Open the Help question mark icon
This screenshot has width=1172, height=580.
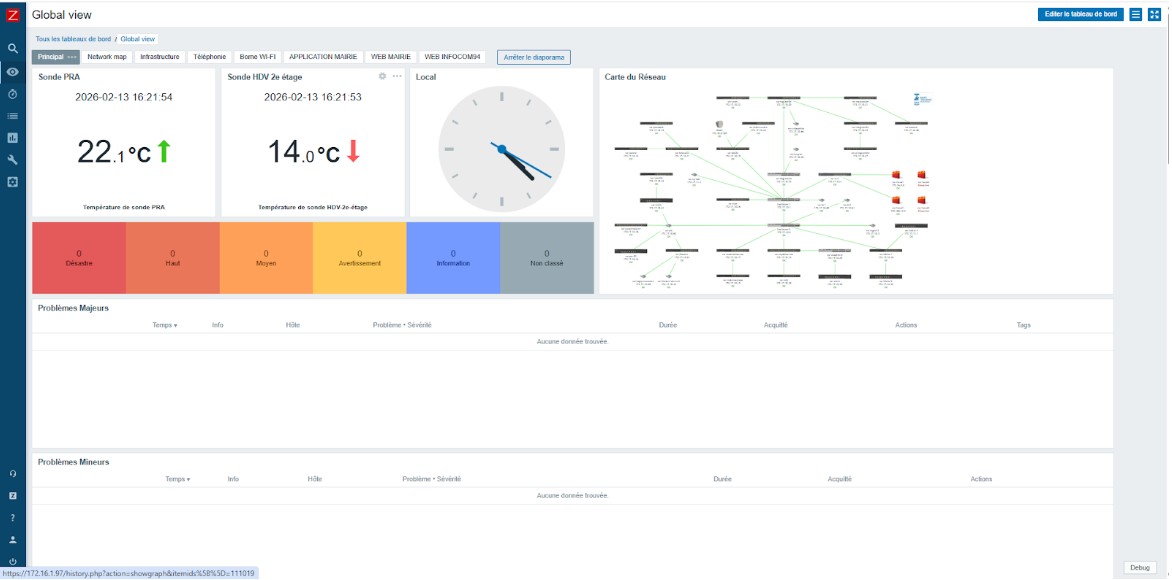pos(13,517)
